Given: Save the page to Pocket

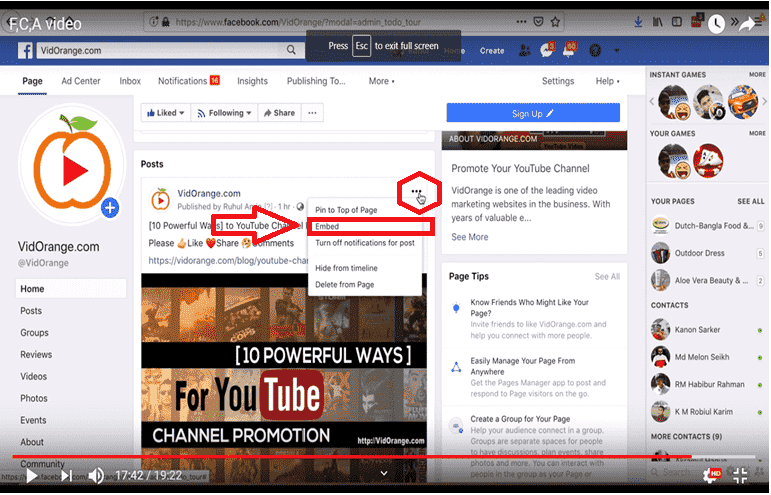Looking at the screenshot, I should (x=538, y=22).
